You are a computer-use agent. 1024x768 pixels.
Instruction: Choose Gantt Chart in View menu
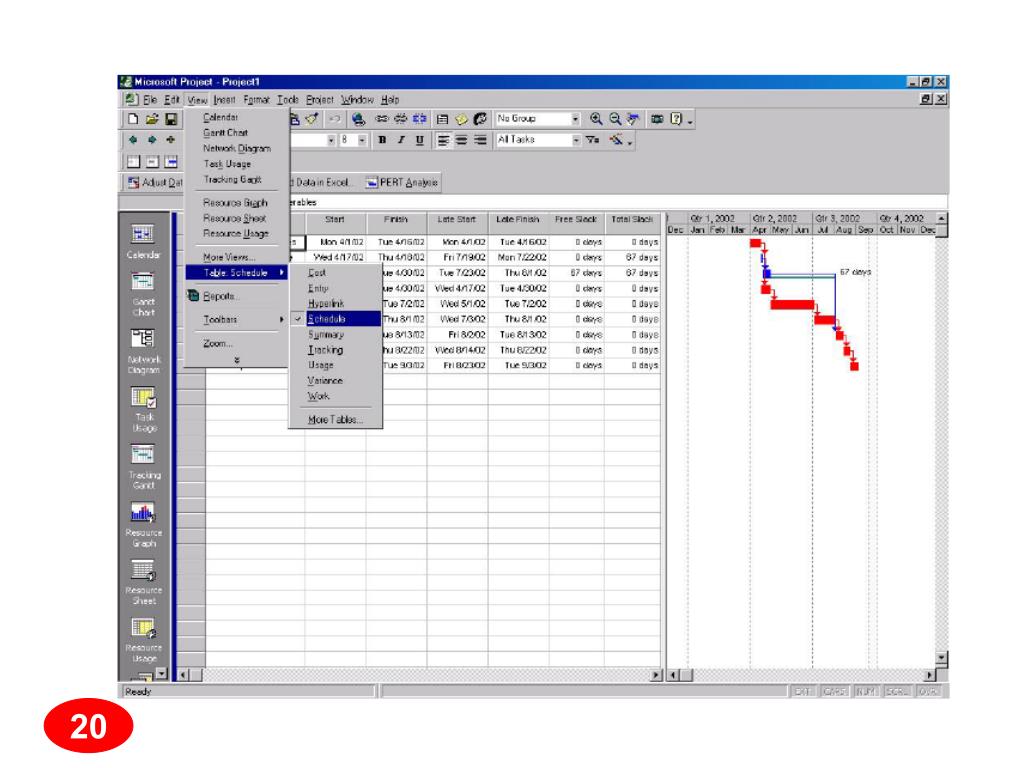click(225, 133)
